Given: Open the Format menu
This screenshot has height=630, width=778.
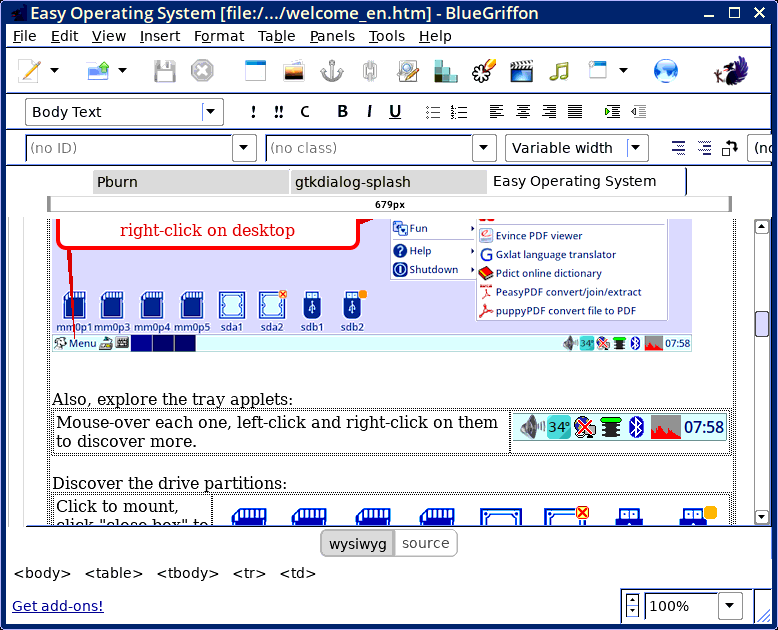Looking at the screenshot, I should point(219,36).
